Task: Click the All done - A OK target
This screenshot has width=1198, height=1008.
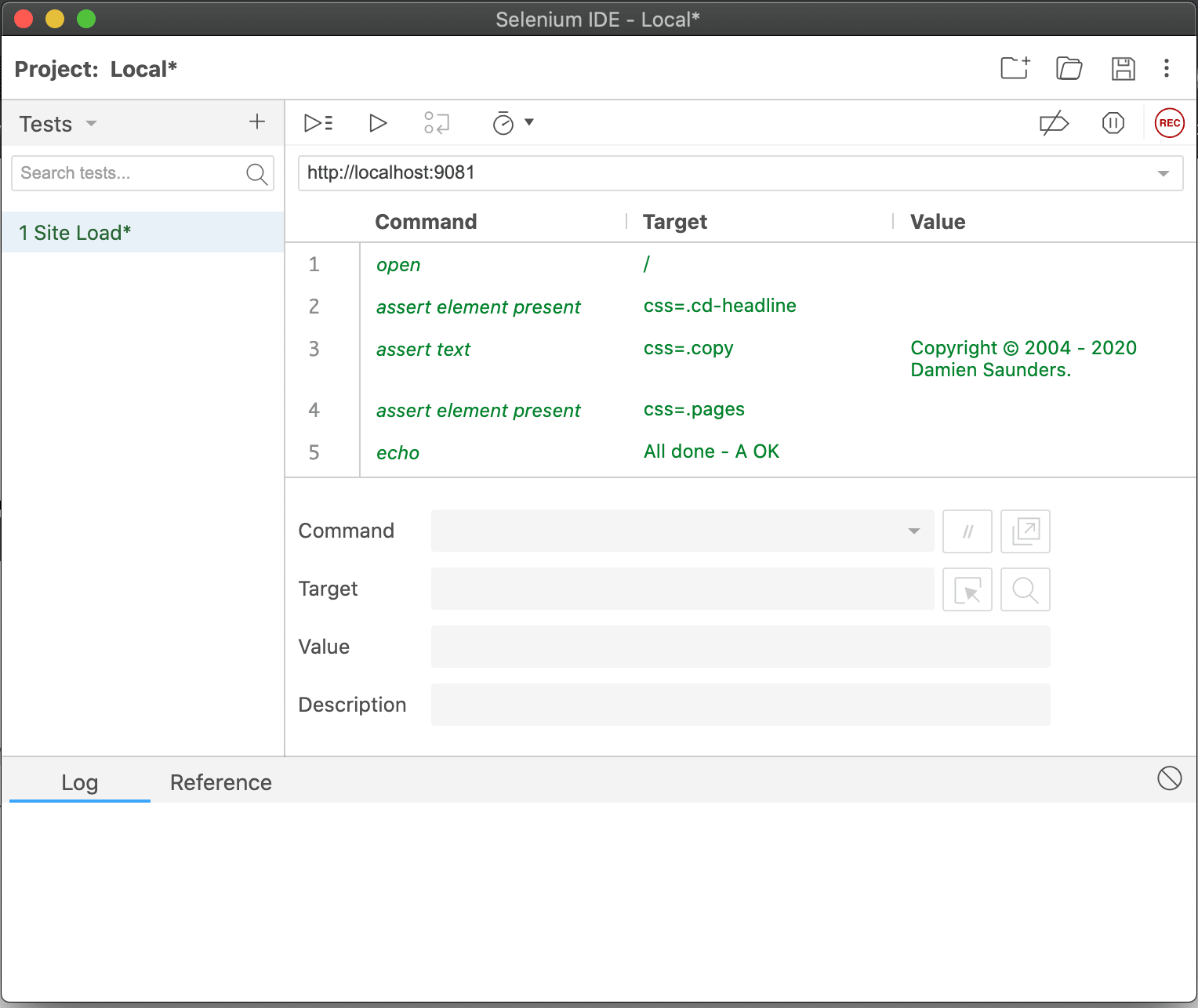Action: click(x=711, y=451)
